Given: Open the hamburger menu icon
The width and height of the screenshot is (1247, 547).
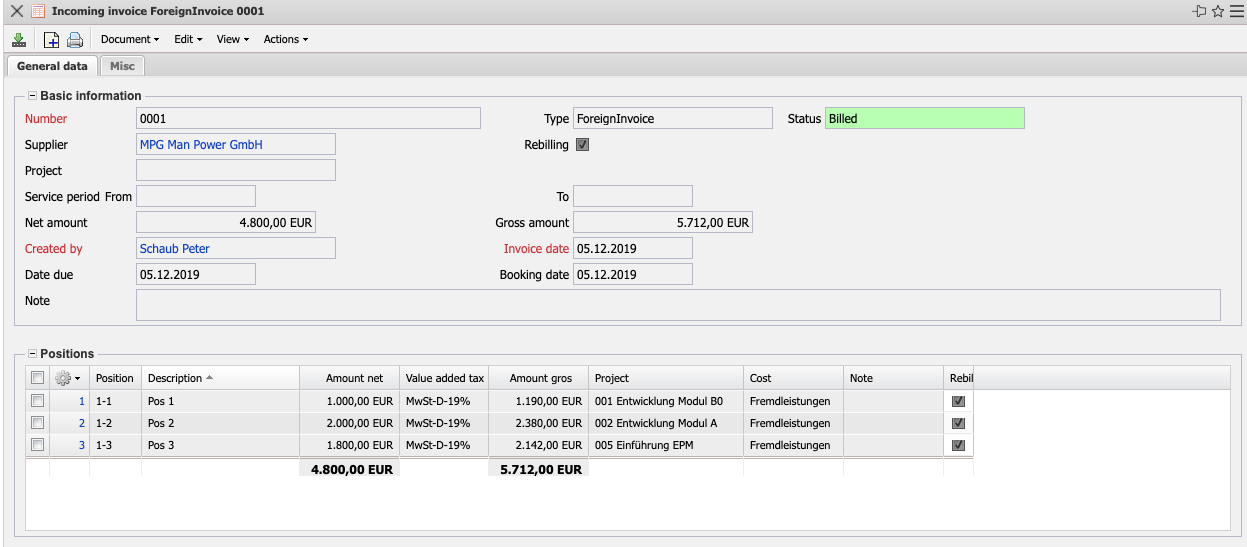Looking at the screenshot, I should [1236, 11].
